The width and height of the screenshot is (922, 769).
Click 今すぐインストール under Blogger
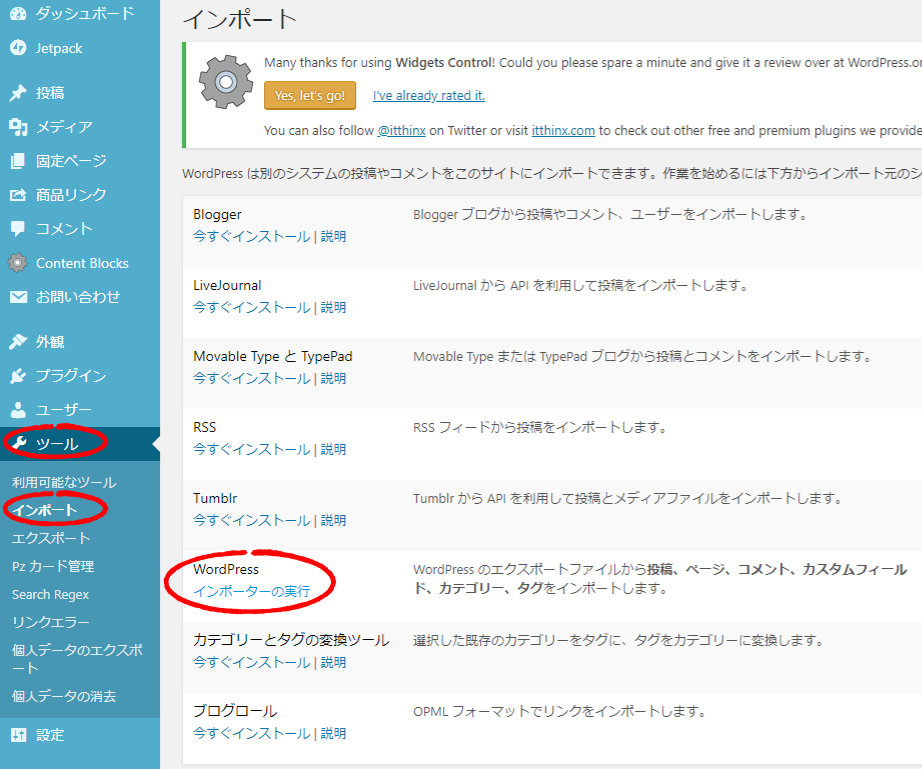(251, 237)
